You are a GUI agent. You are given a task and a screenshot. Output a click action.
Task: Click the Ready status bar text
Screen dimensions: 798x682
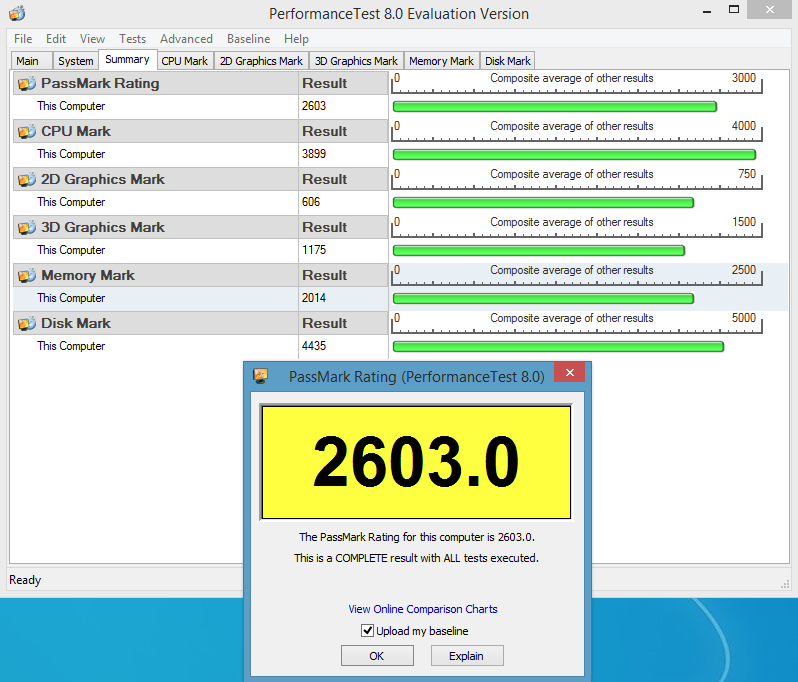point(25,580)
